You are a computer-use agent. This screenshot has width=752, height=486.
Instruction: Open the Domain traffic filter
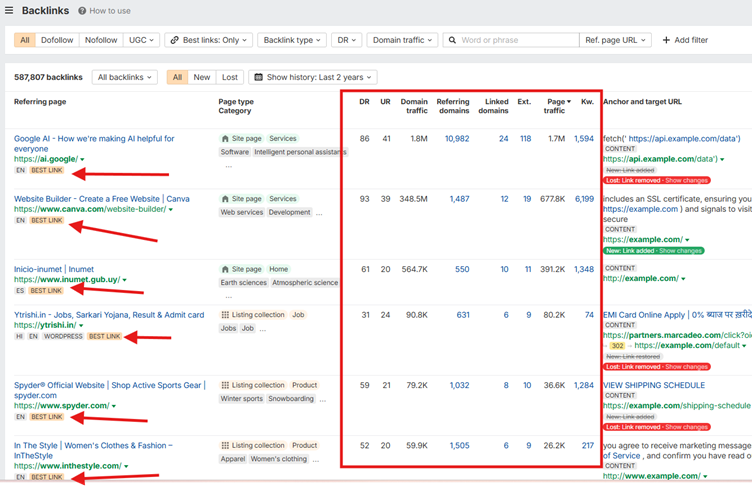tap(402, 40)
